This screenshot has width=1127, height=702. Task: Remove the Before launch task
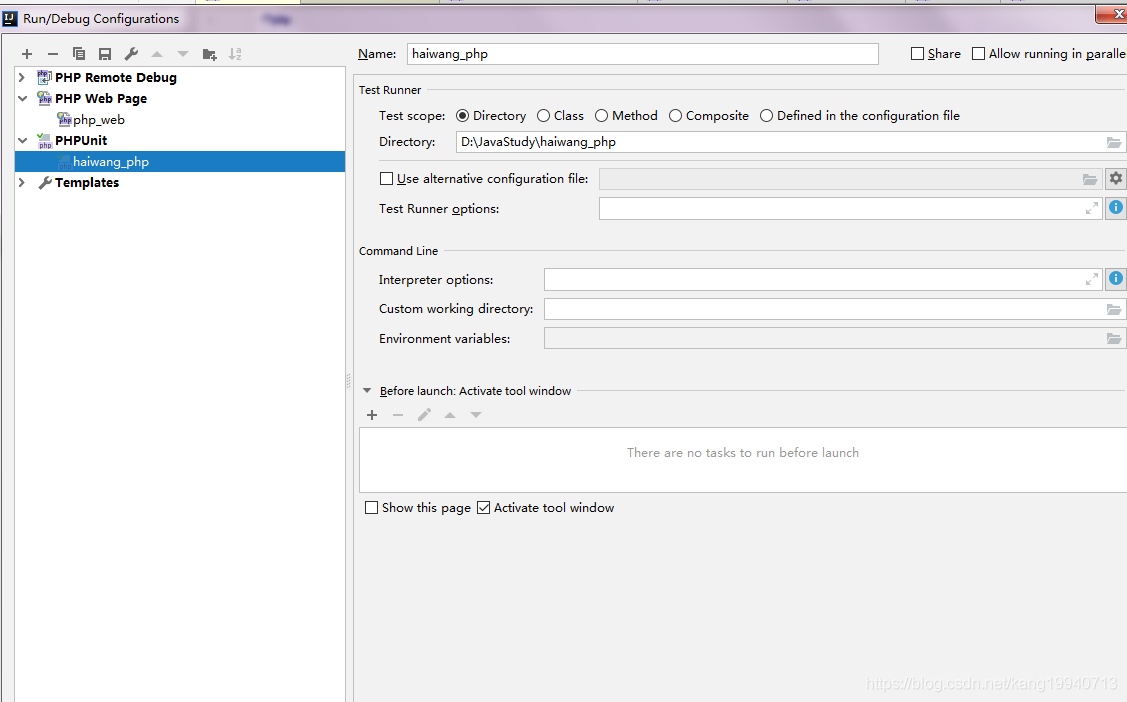pos(398,415)
